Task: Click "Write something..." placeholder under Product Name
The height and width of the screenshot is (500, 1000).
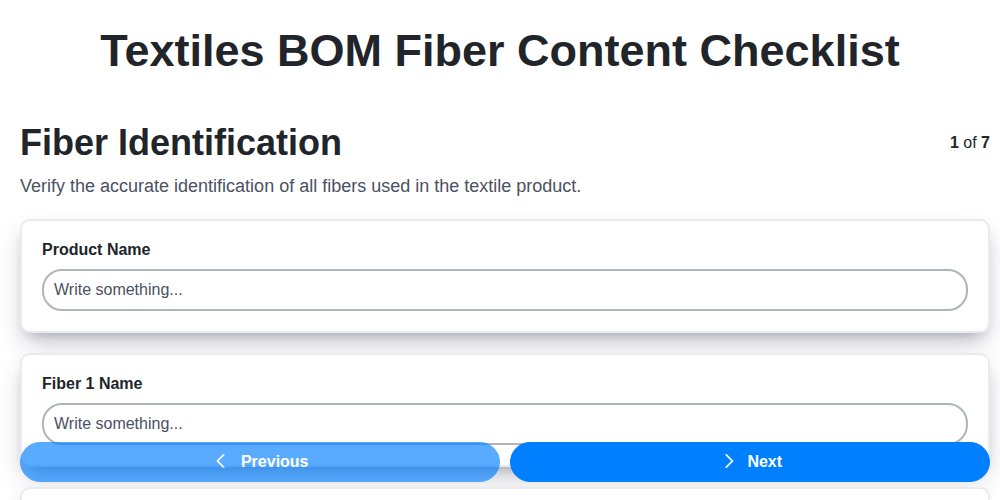Action: (118, 290)
